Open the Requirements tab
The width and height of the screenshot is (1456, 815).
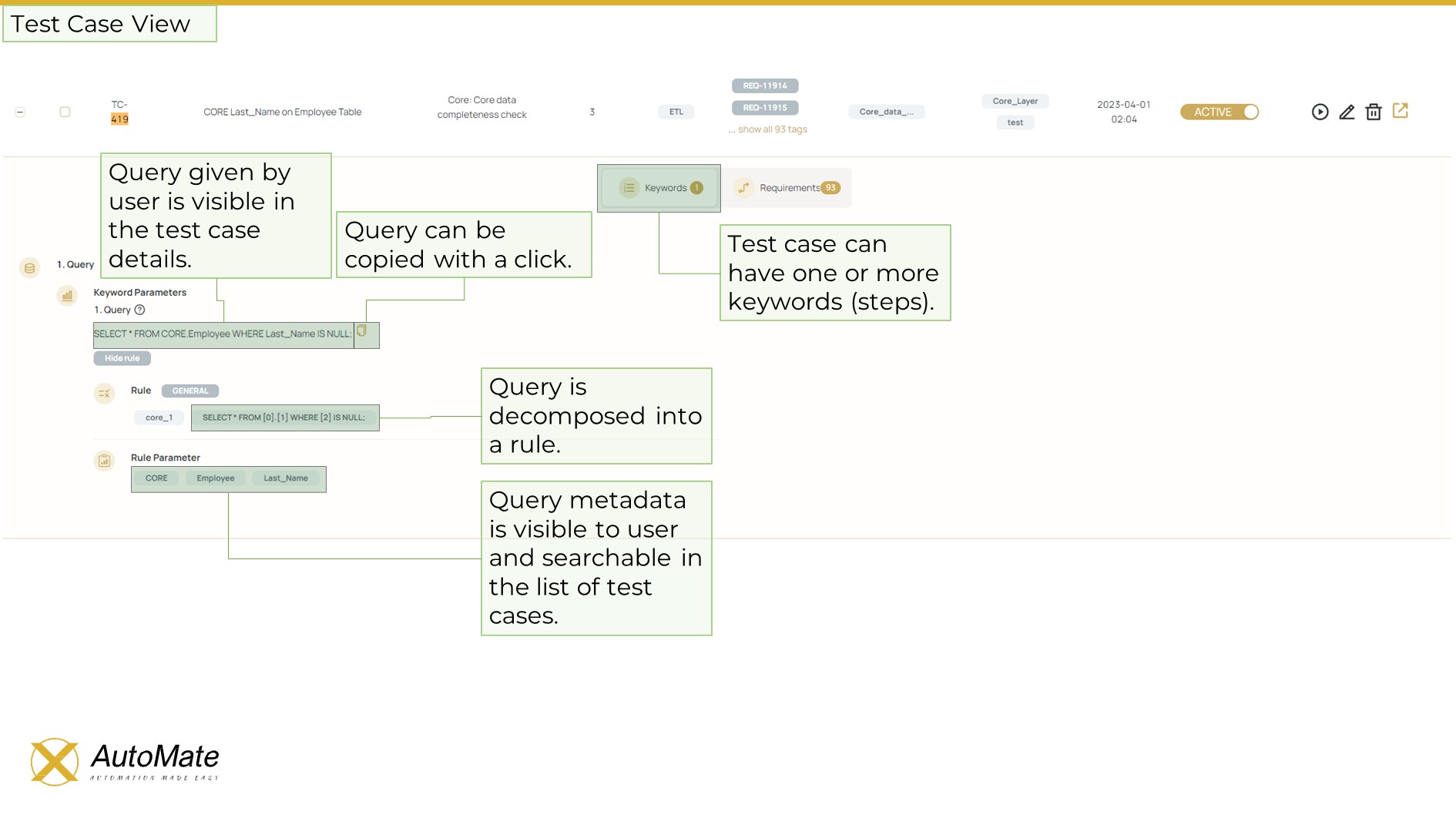tap(786, 187)
